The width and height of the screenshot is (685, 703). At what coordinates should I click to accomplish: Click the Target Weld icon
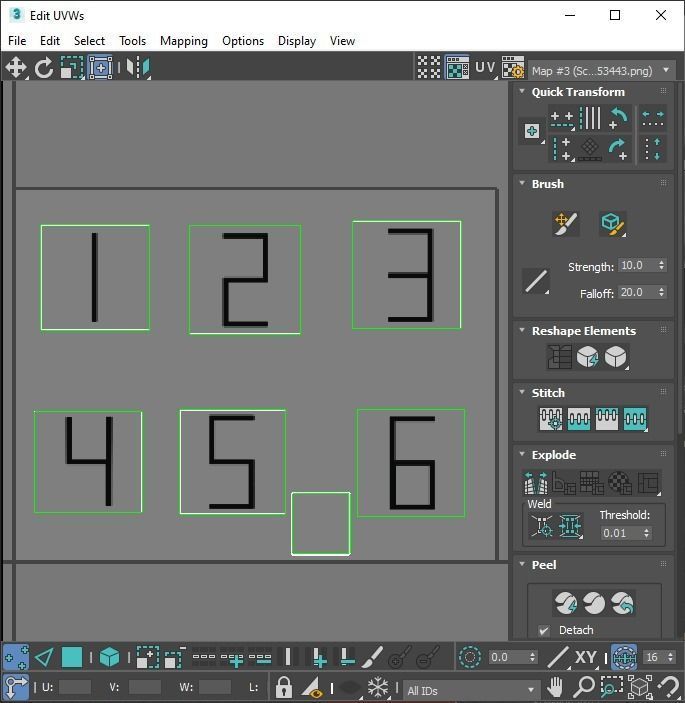pos(542,526)
